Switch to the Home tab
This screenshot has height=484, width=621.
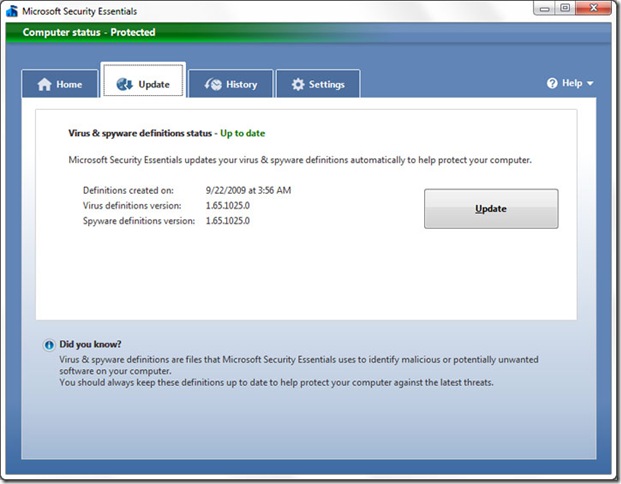tap(60, 84)
